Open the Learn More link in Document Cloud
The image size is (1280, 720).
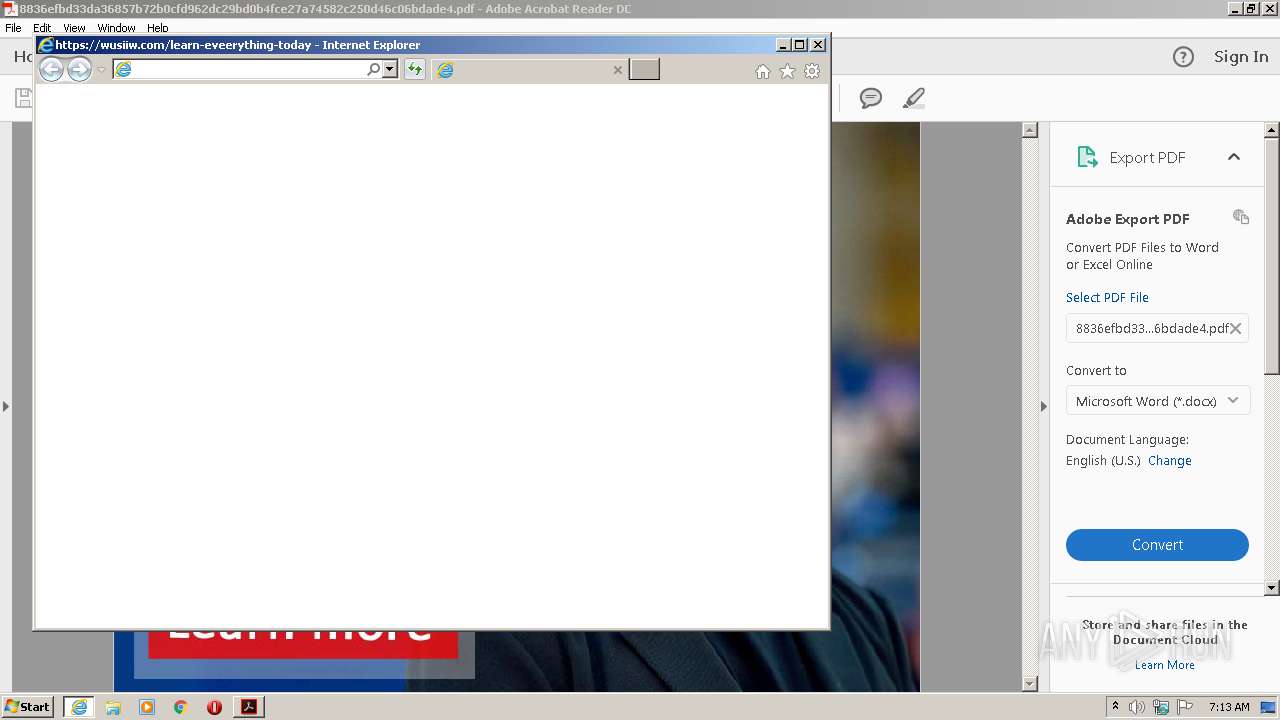coord(1164,665)
